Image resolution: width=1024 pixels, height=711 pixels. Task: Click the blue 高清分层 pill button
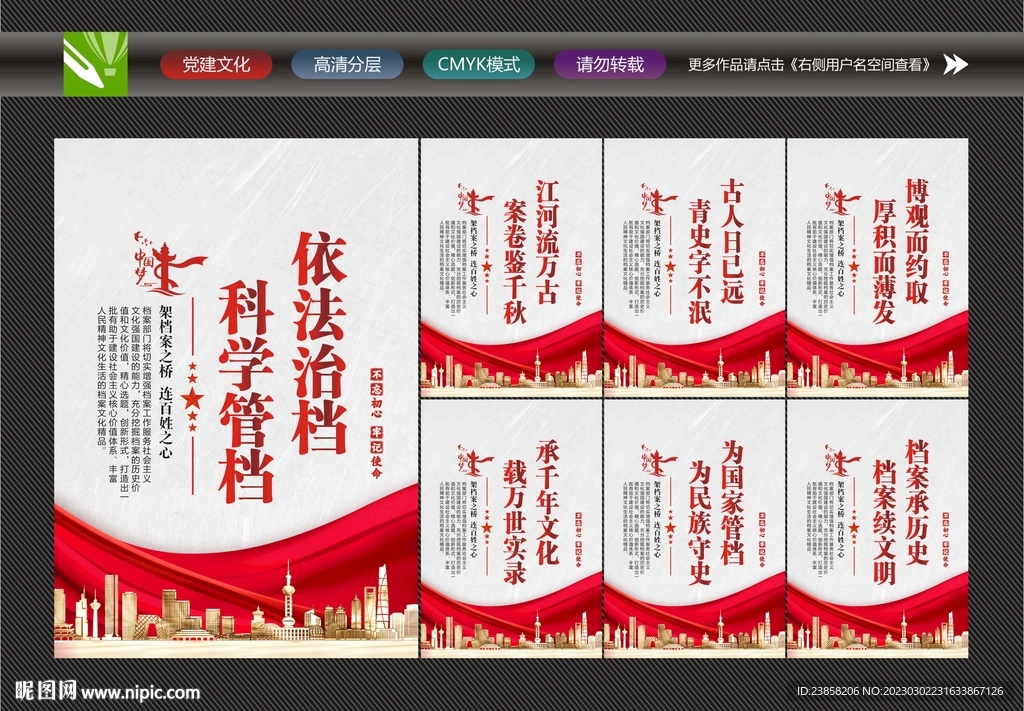(x=347, y=65)
